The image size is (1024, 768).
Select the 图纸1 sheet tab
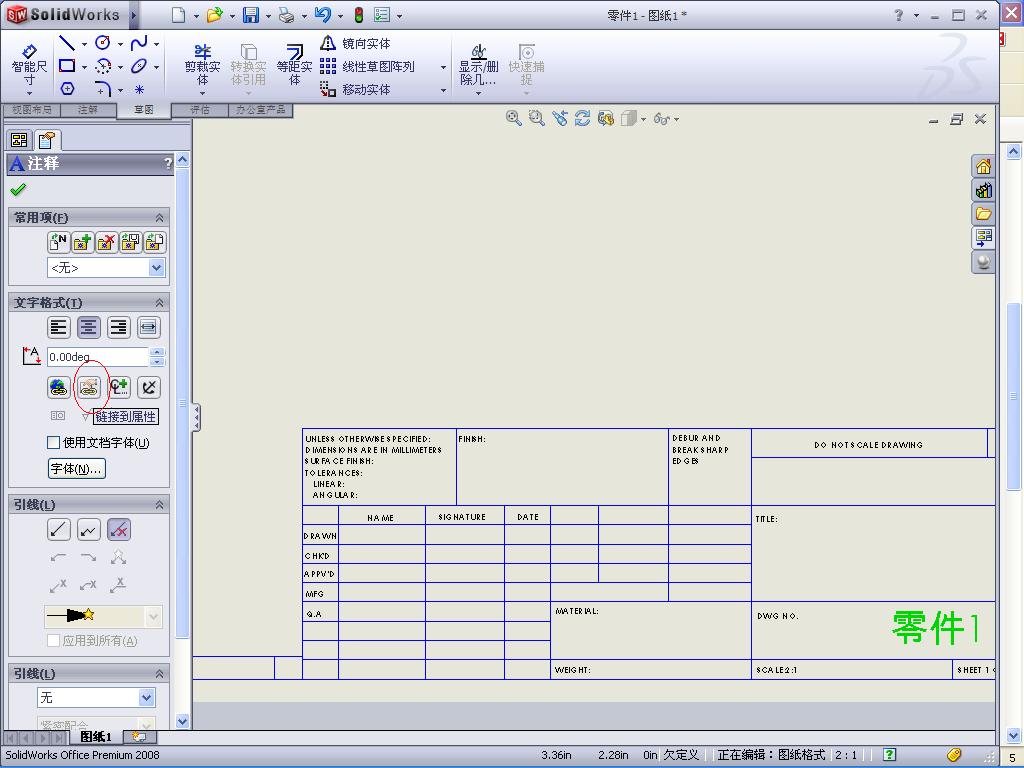pyautogui.click(x=96, y=737)
